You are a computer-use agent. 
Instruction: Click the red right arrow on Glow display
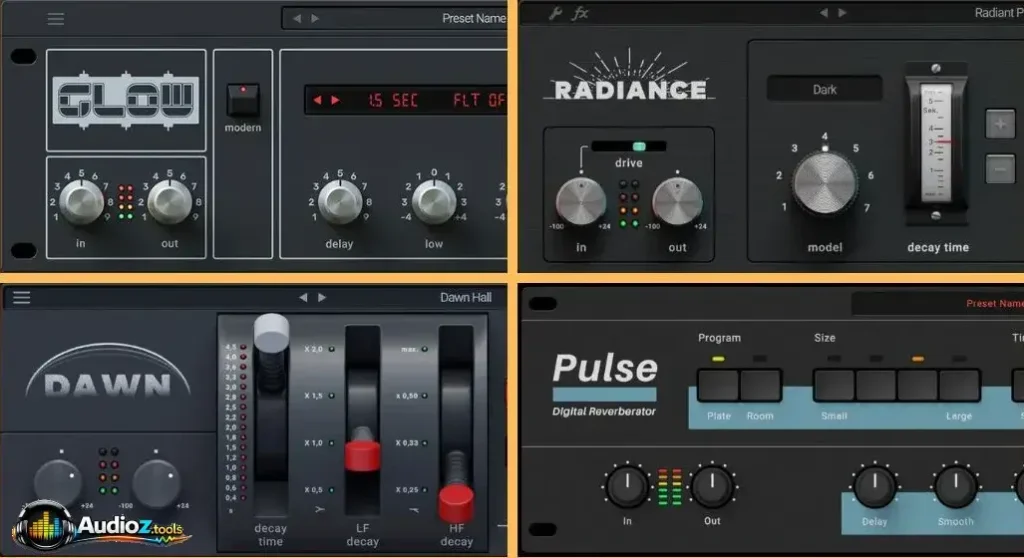click(x=335, y=100)
